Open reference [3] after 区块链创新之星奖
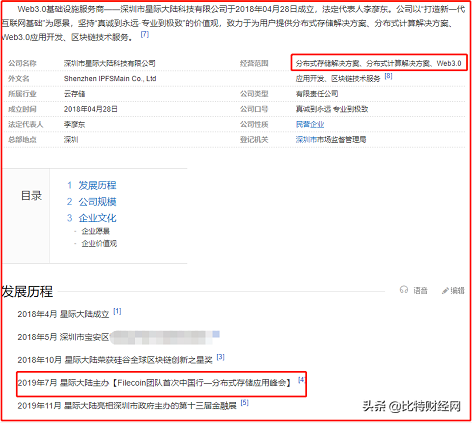The image size is (472, 423). coord(220,357)
